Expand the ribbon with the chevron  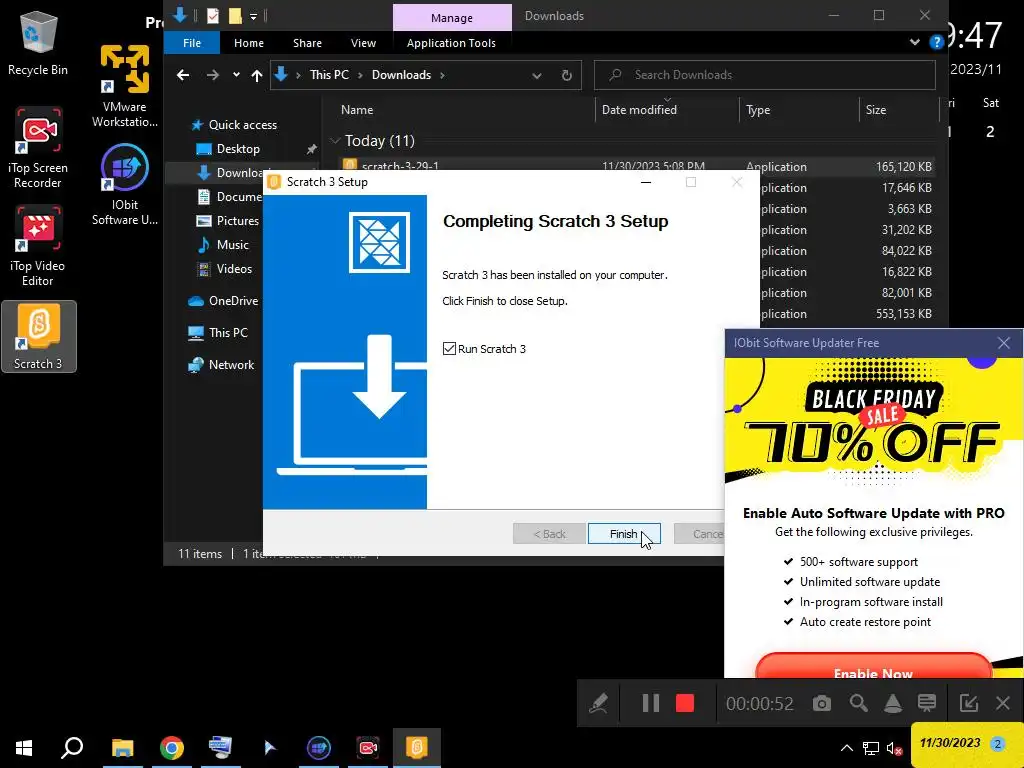point(914,42)
